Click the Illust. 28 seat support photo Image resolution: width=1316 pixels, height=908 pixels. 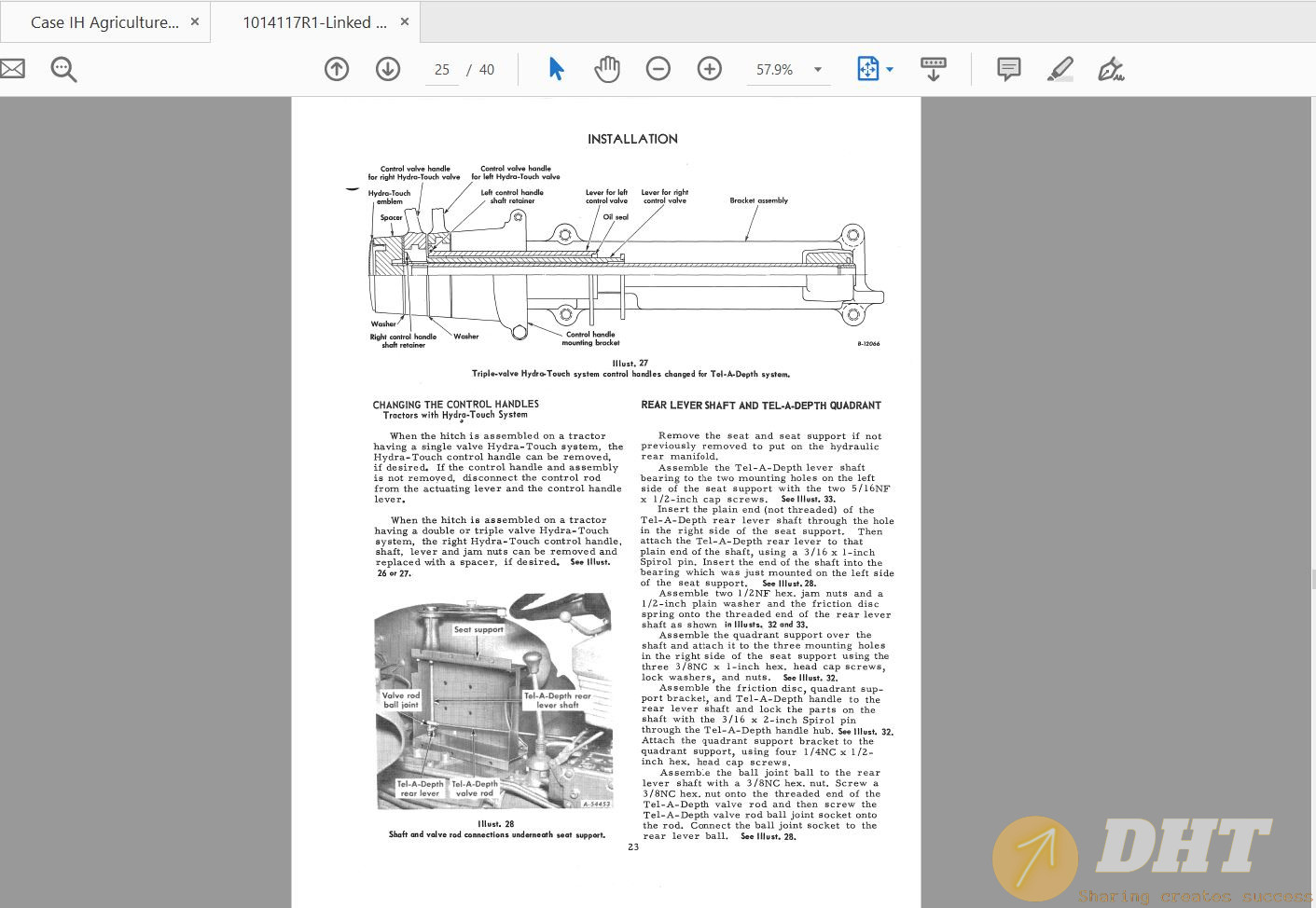pyautogui.click(x=493, y=700)
